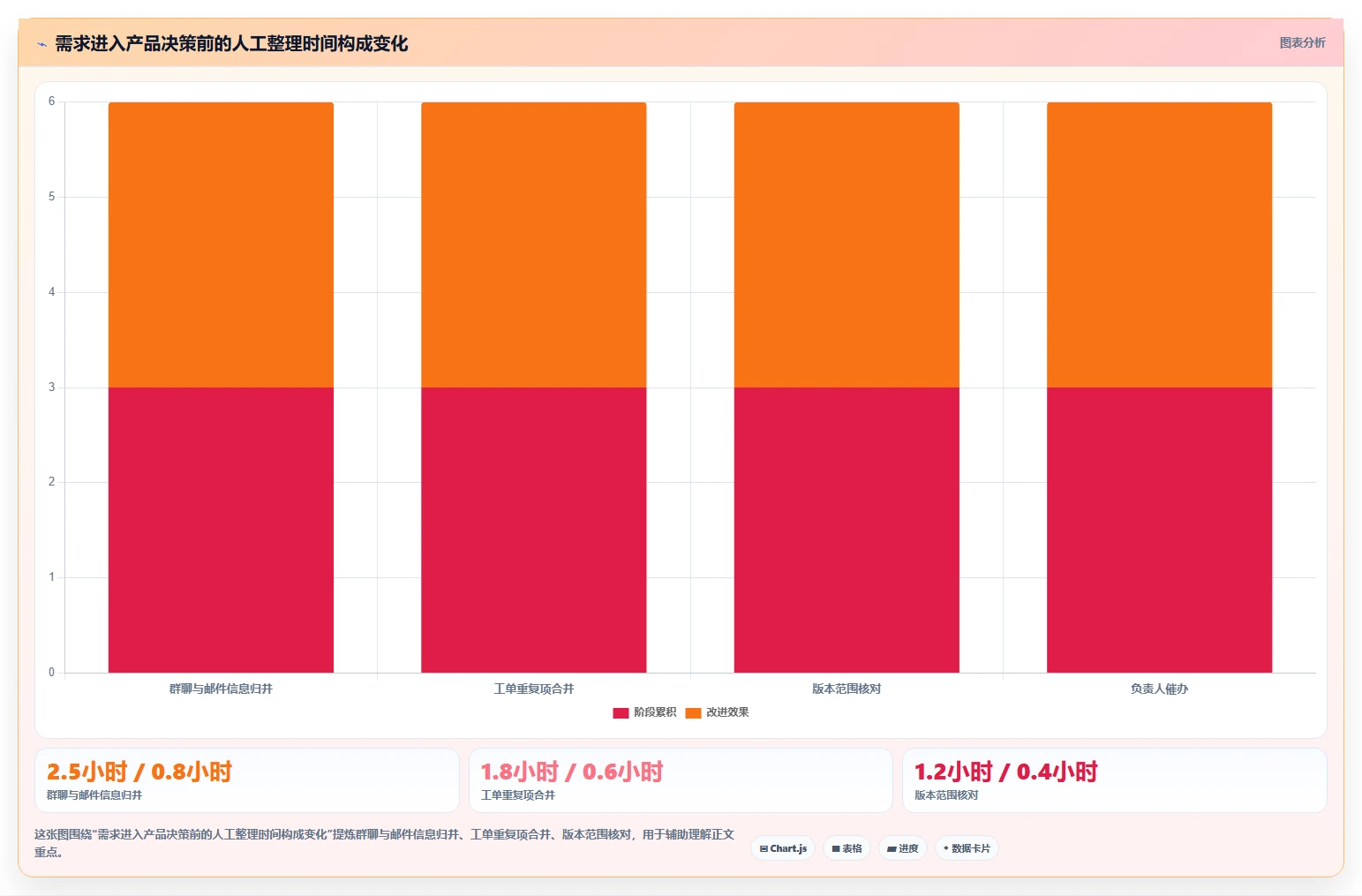The image size is (1362, 896).
Task: Select the 表格 tag chip
Action: pyautogui.click(x=847, y=848)
